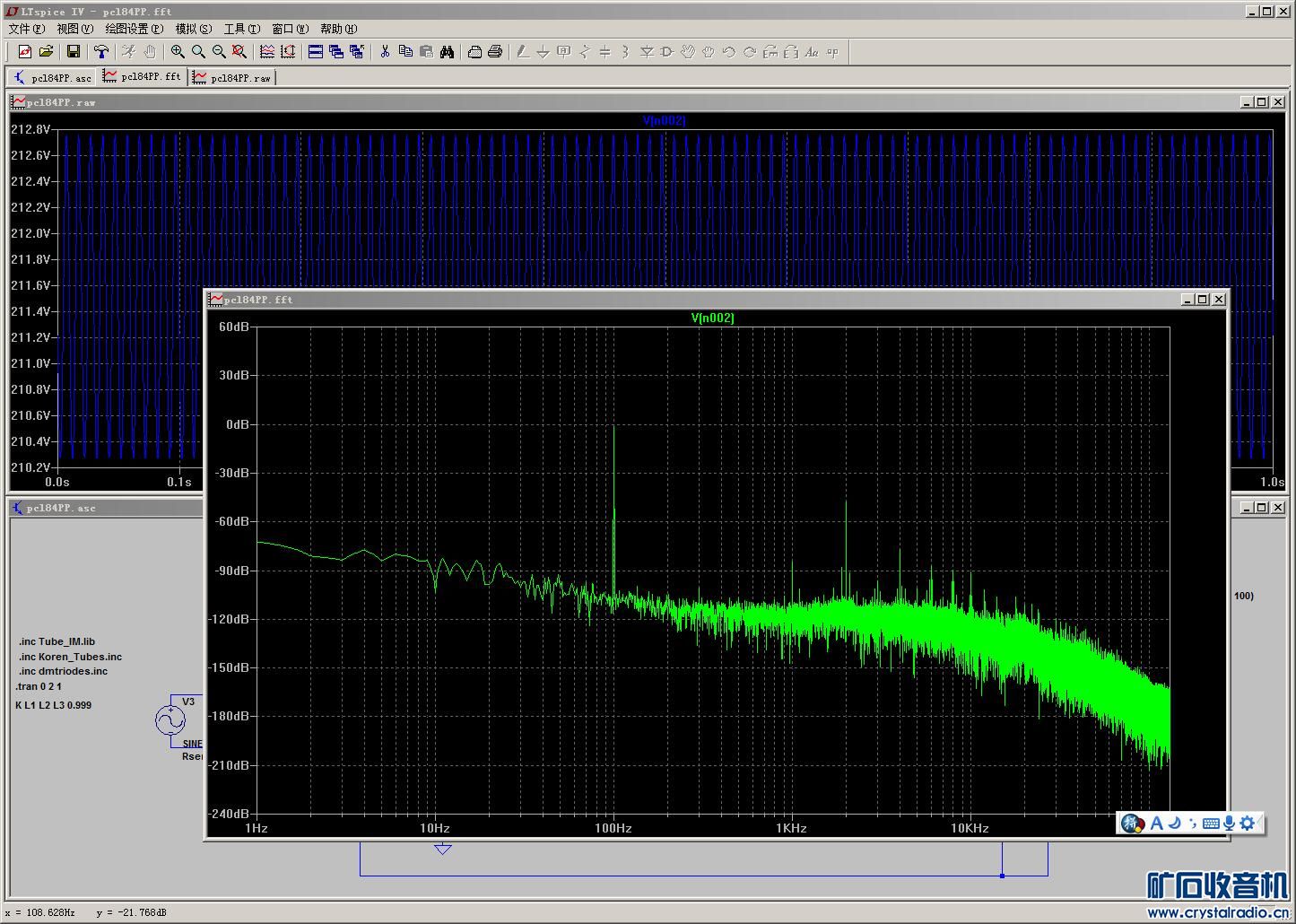Halt simulation with the hand icon
The image size is (1296, 924).
pos(150,52)
